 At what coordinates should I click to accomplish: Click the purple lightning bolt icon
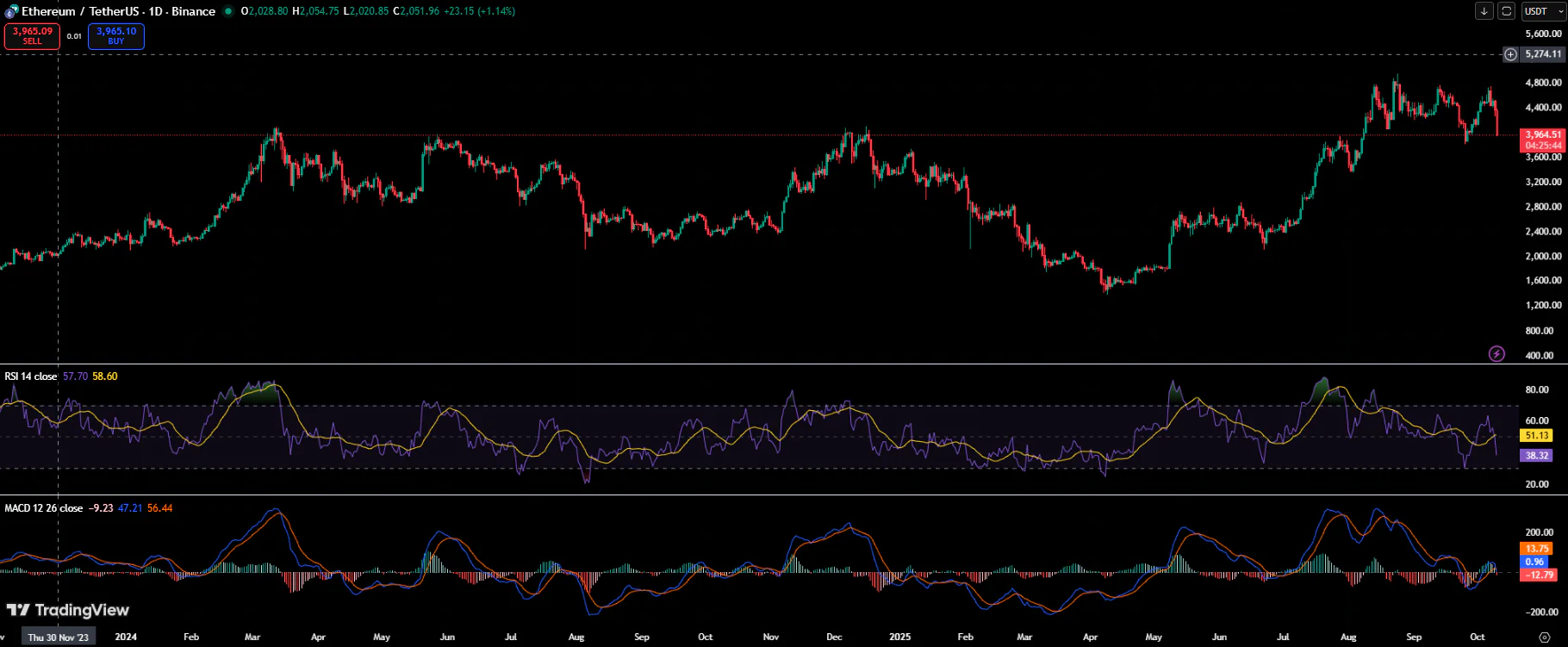(x=1496, y=354)
